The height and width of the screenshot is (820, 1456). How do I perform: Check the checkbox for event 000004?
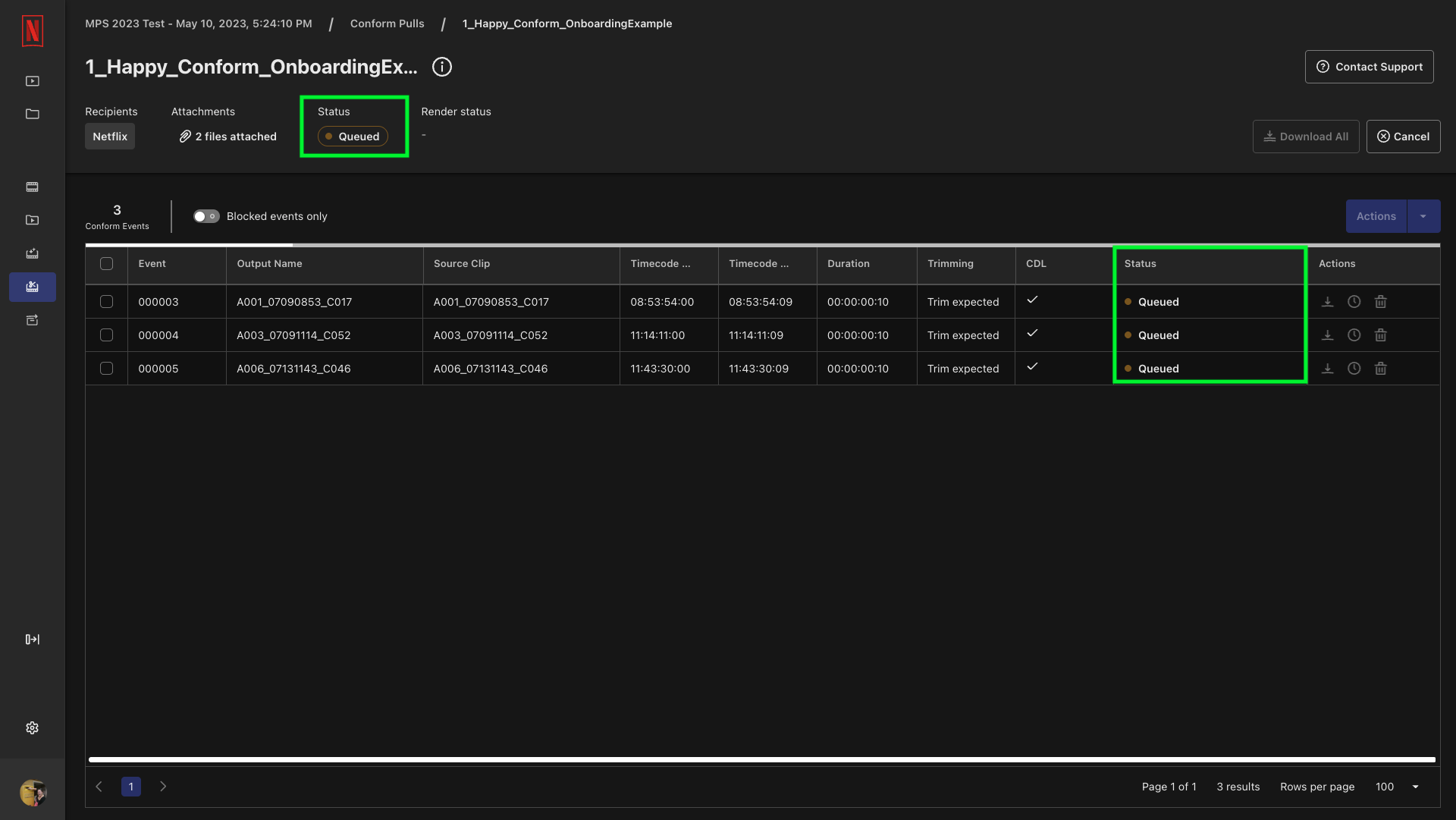pyautogui.click(x=107, y=335)
